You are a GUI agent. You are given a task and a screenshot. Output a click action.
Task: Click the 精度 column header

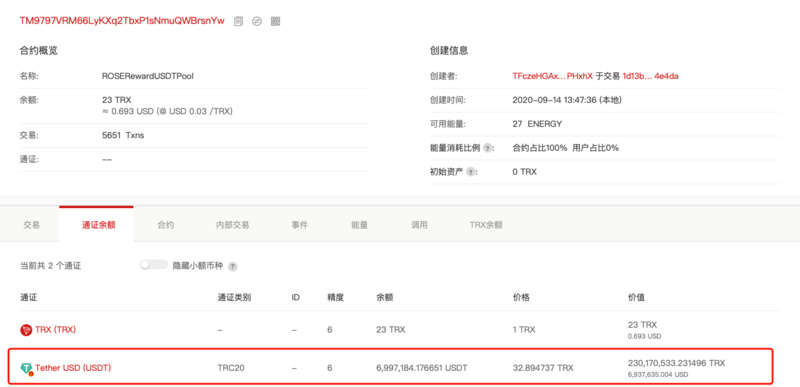tap(335, 297)
